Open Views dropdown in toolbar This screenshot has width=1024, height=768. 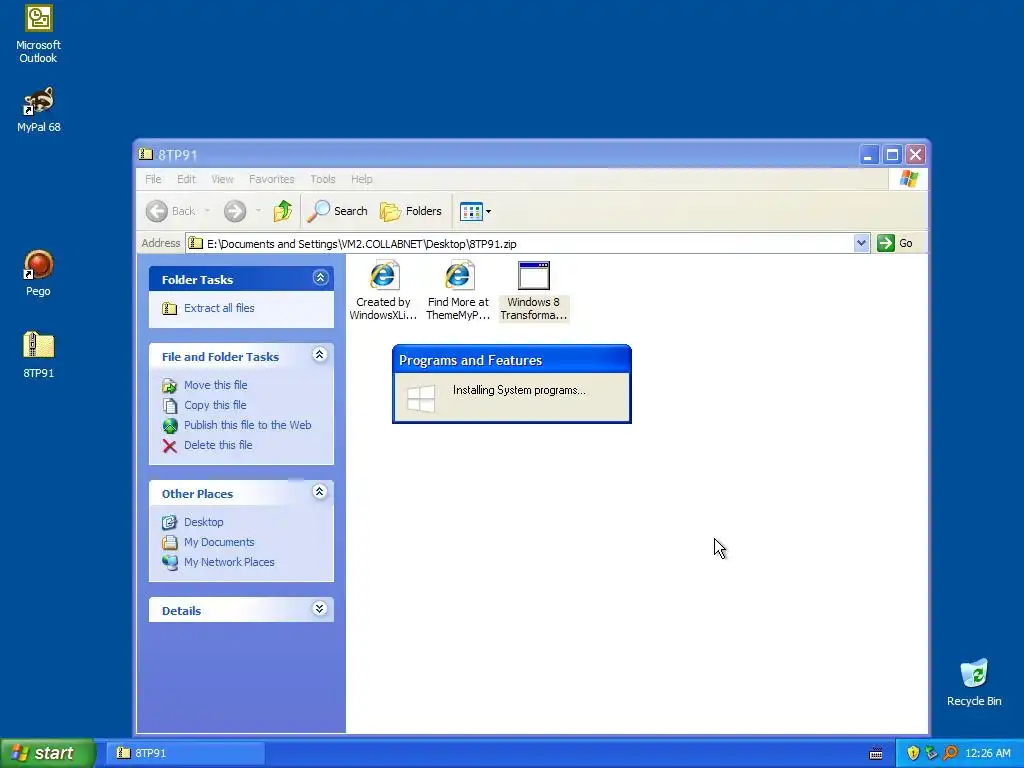click(475, 211)
